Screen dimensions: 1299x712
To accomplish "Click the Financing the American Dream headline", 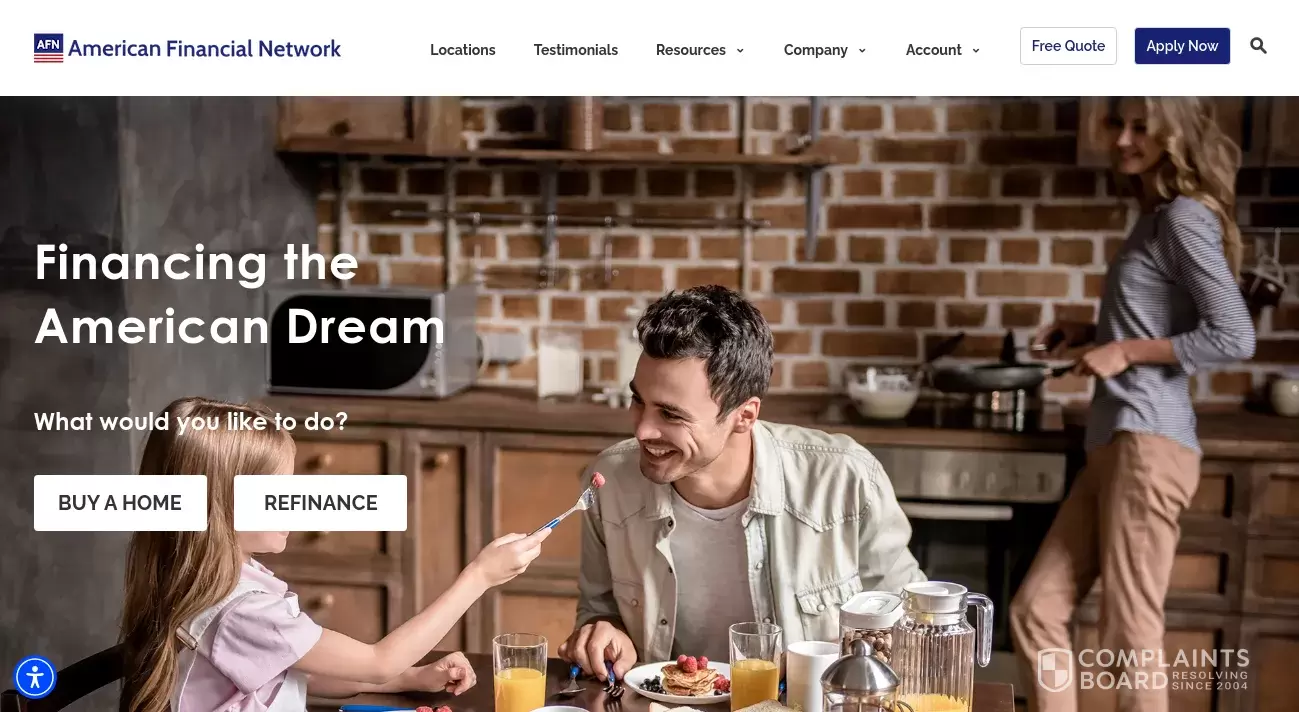I will (x=240, y=294).
